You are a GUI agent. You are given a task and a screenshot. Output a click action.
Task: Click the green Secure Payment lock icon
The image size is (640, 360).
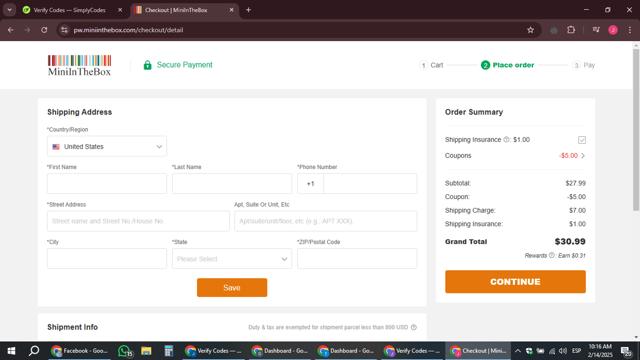[x=147, y=65]
